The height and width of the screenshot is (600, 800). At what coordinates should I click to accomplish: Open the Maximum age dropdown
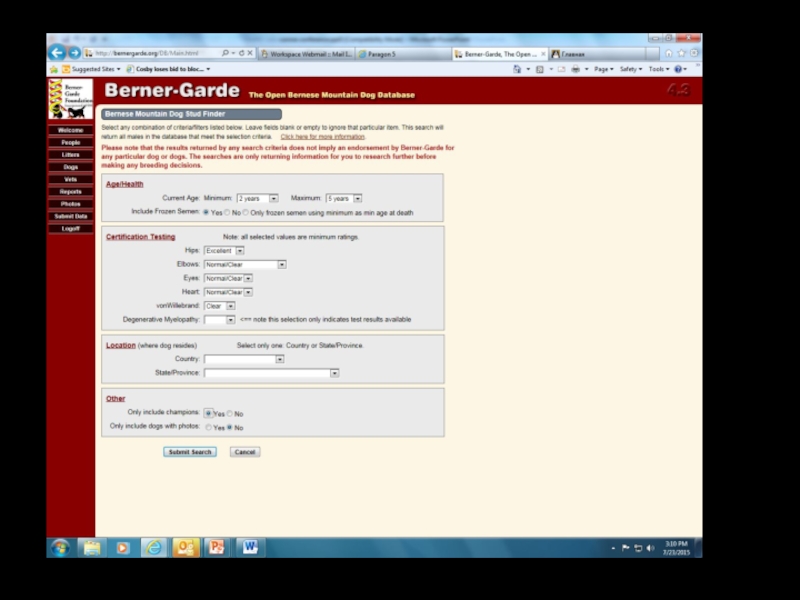344,198
